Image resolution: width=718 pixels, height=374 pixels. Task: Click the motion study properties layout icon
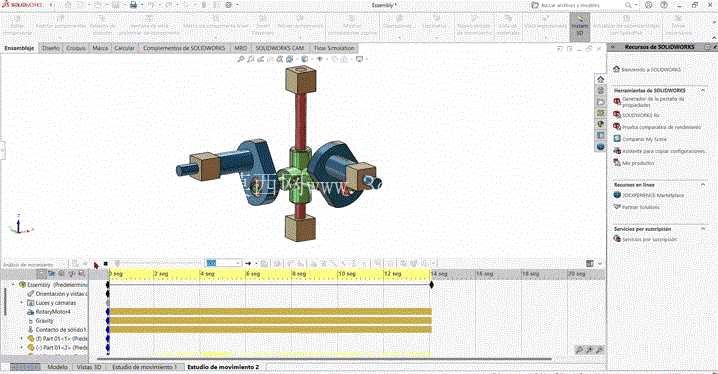tap(590, 263)
